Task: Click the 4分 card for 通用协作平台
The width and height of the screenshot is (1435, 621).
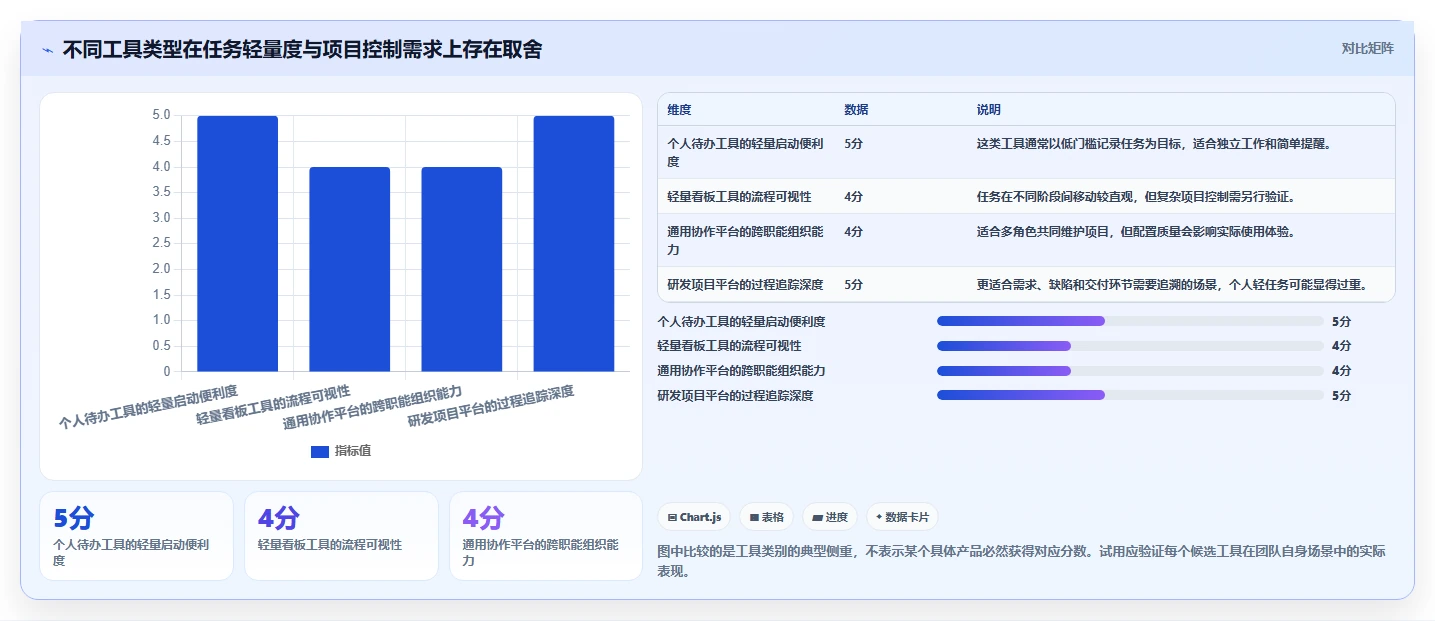Action: pyautogui.click(x=546, y=536)
